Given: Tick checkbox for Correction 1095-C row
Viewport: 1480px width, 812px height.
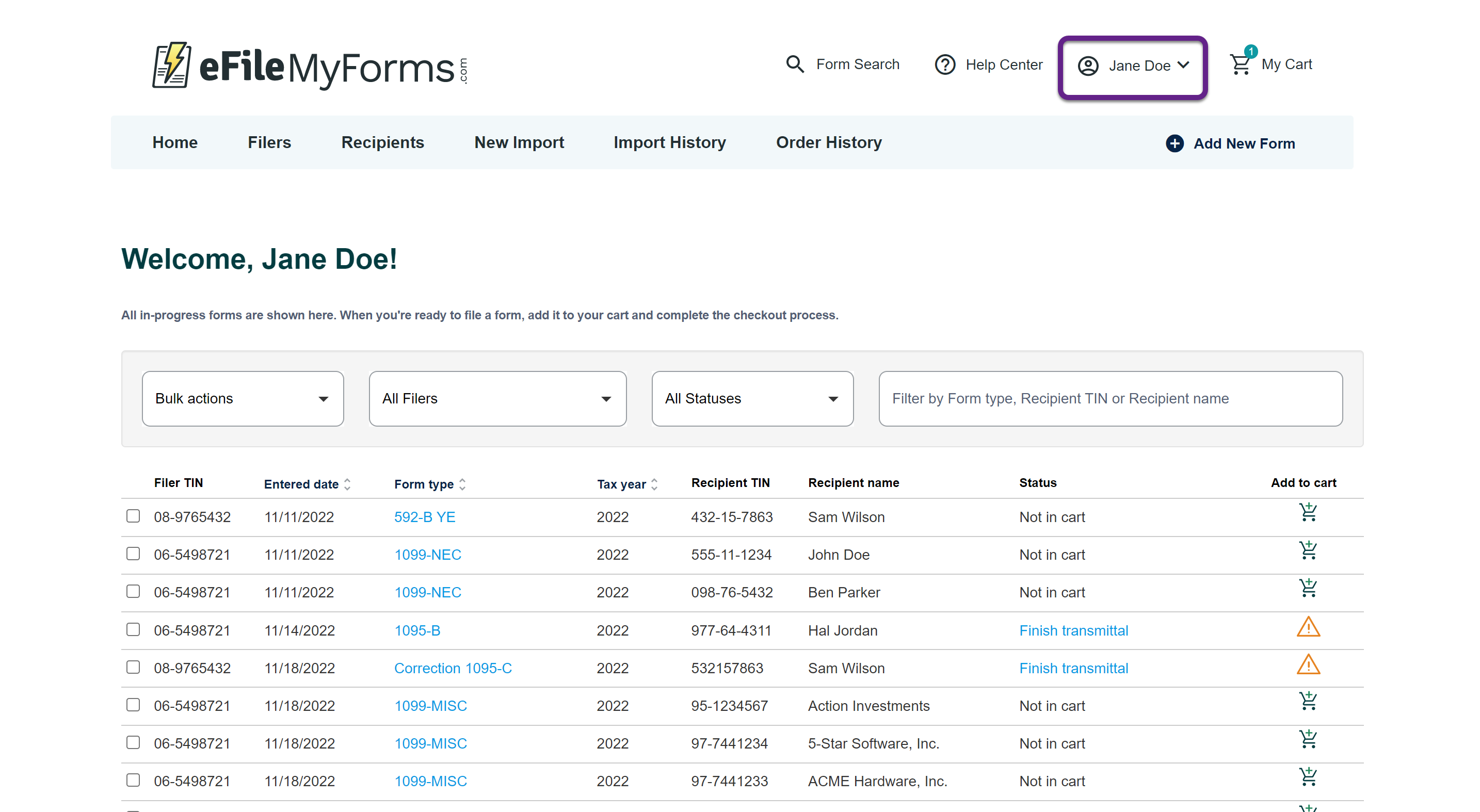Looking at the screenshot, I should tap(133, 667).
